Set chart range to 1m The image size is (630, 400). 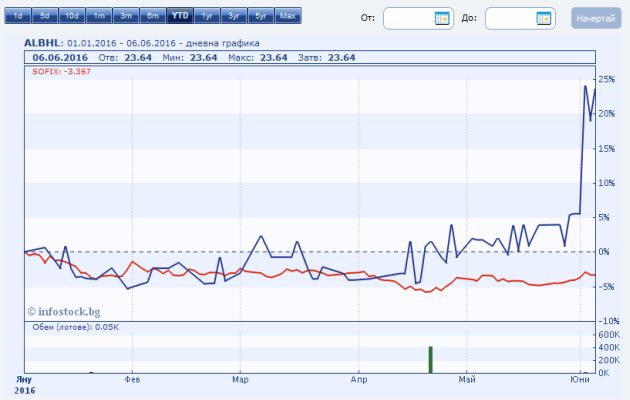click(98, 17)
